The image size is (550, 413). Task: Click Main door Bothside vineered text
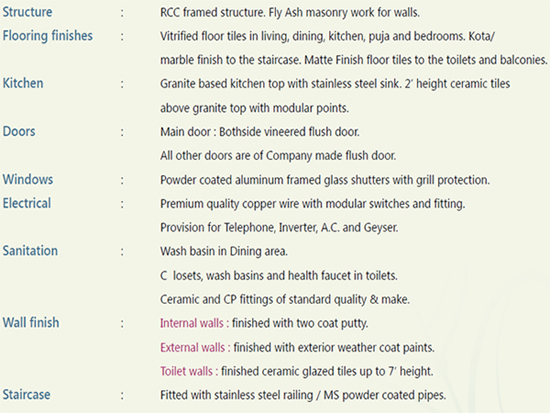(260, 132)
